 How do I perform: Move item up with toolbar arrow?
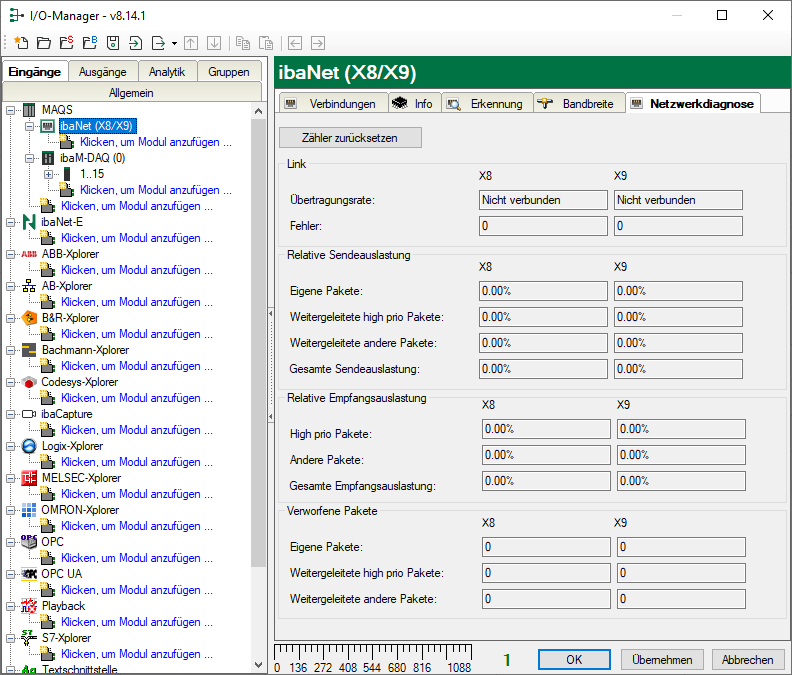(x=191, y=43)
